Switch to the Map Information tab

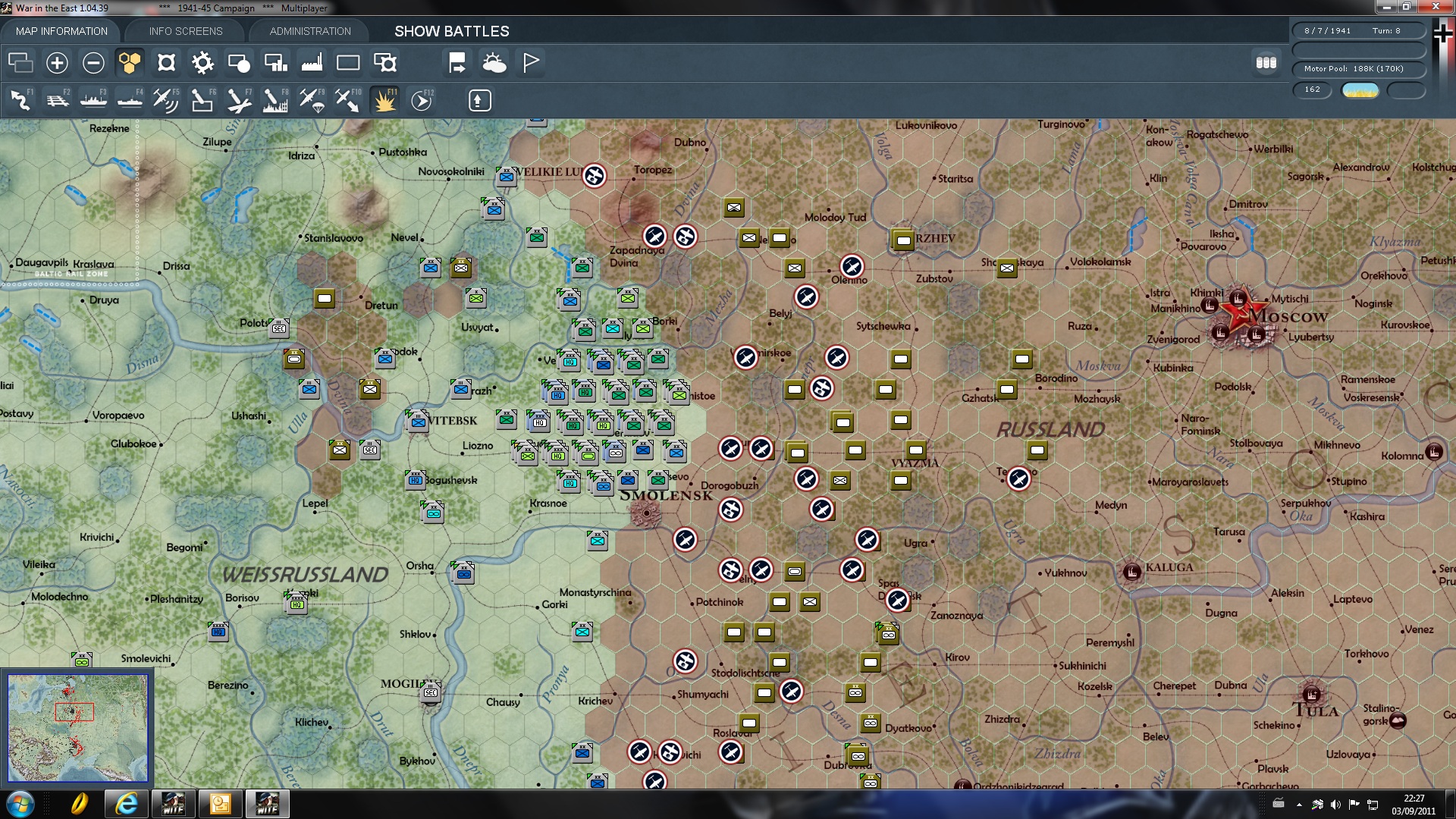pyautogui.click(x=61, y=31)
